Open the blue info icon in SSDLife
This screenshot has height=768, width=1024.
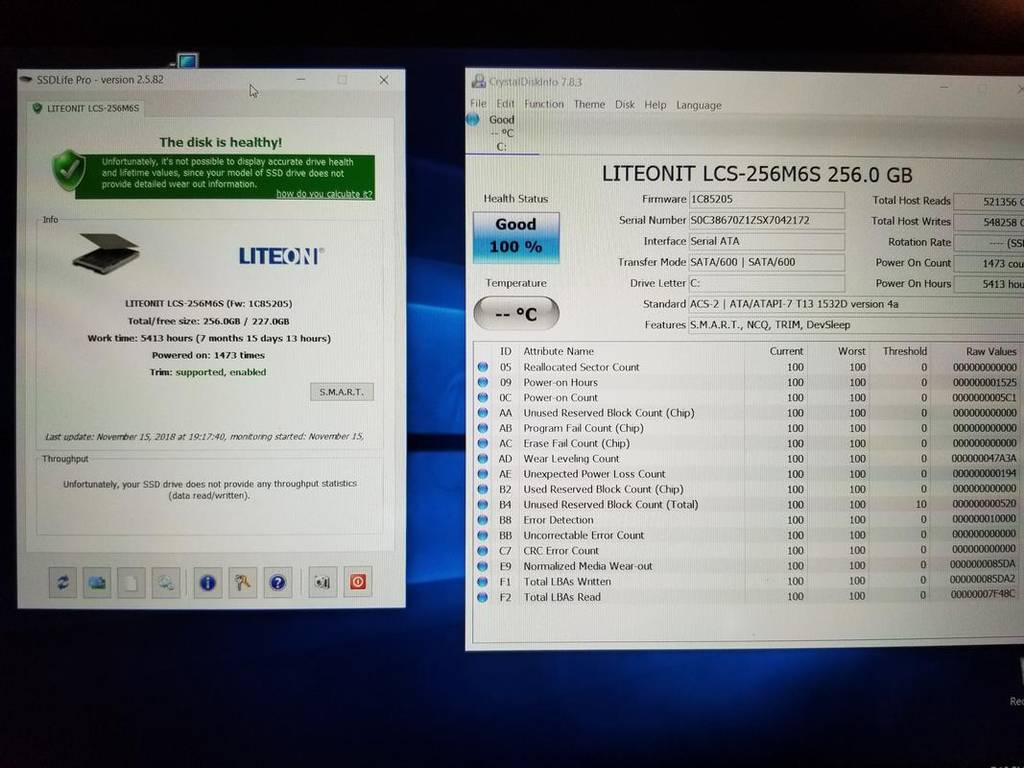point(208,583)
